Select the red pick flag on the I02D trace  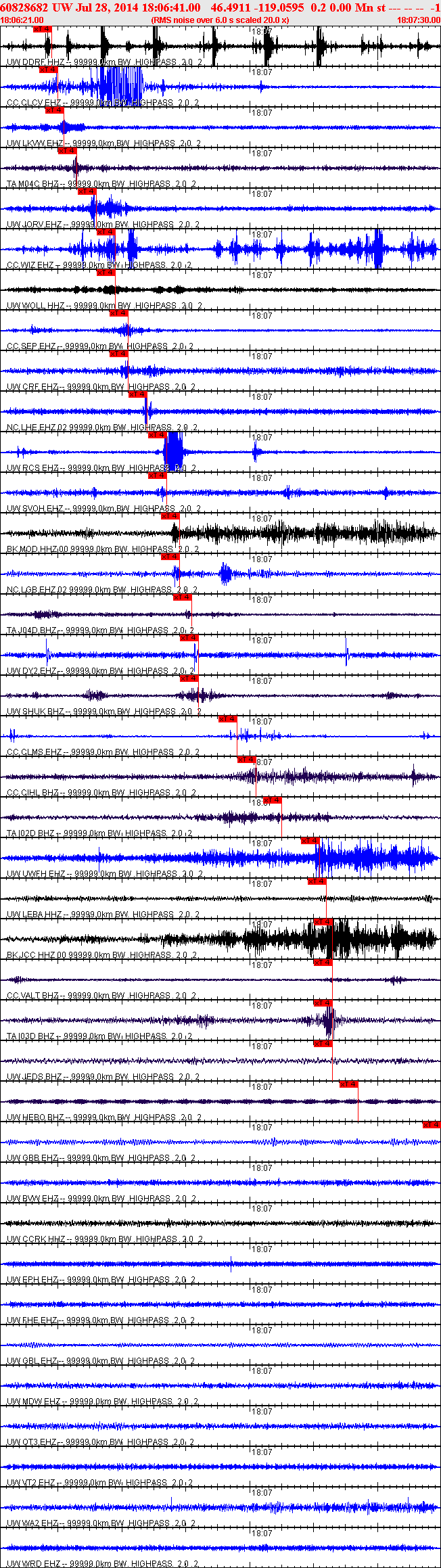(272, 800)
